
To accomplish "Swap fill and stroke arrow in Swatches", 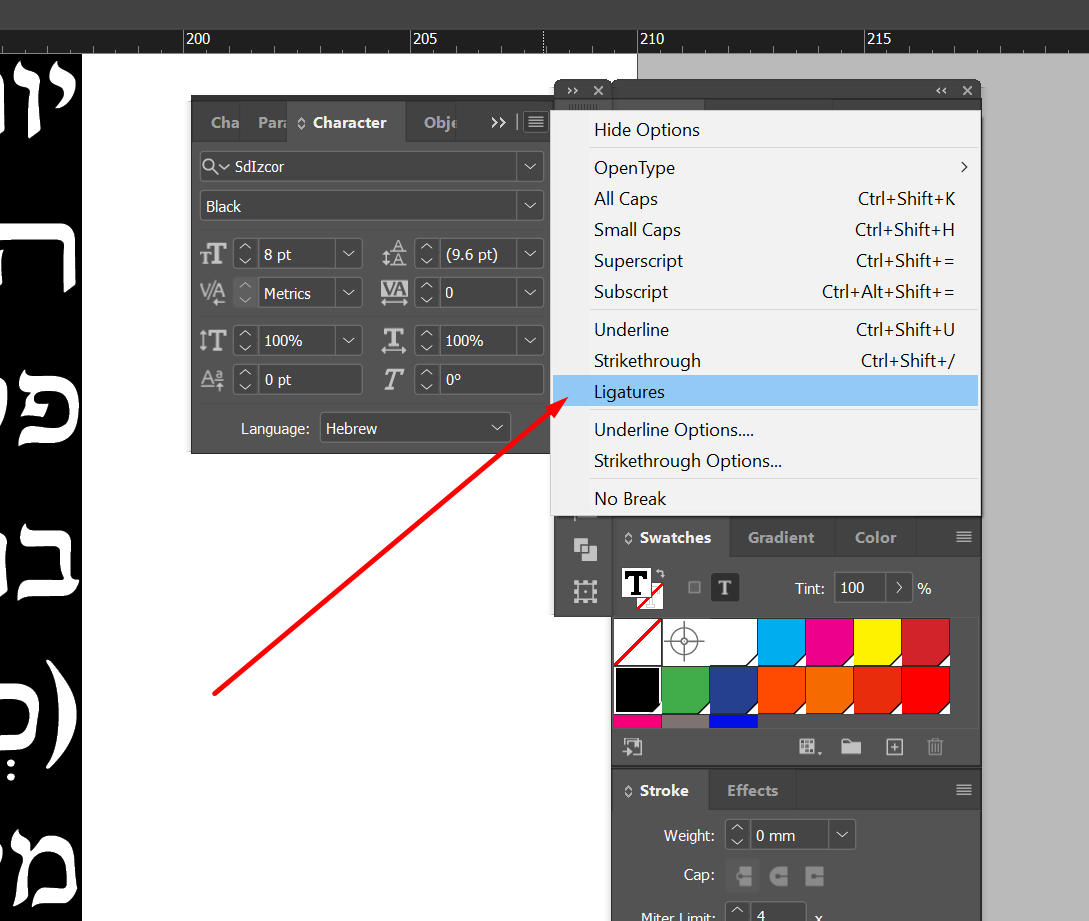I will pyautogui.click(x=660, y=574).
